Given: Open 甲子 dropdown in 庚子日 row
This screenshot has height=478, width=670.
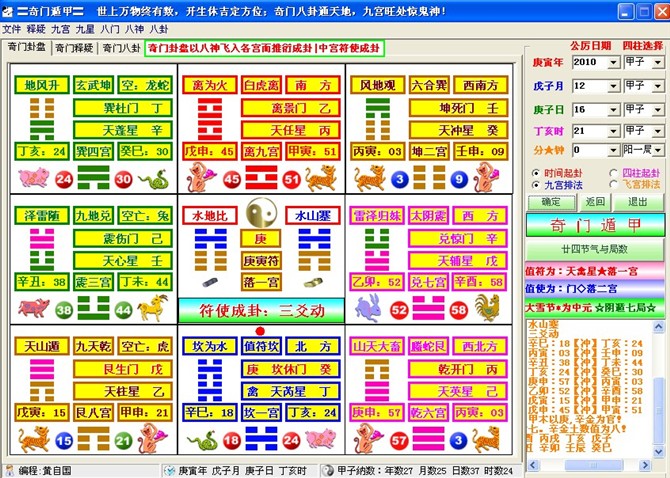Looking at the screenshot, I should [658, 110].
